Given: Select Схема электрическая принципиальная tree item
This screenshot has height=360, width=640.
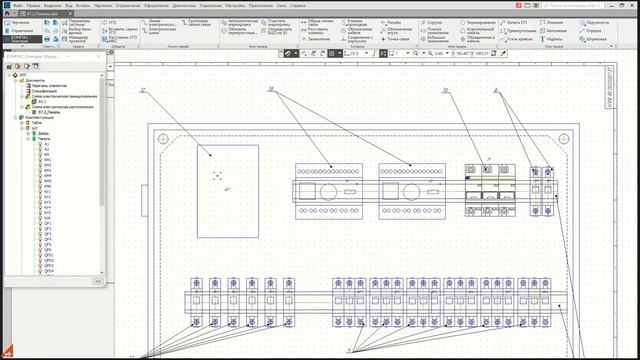Looking at the screenshot, I should click(x=64, y=96).
